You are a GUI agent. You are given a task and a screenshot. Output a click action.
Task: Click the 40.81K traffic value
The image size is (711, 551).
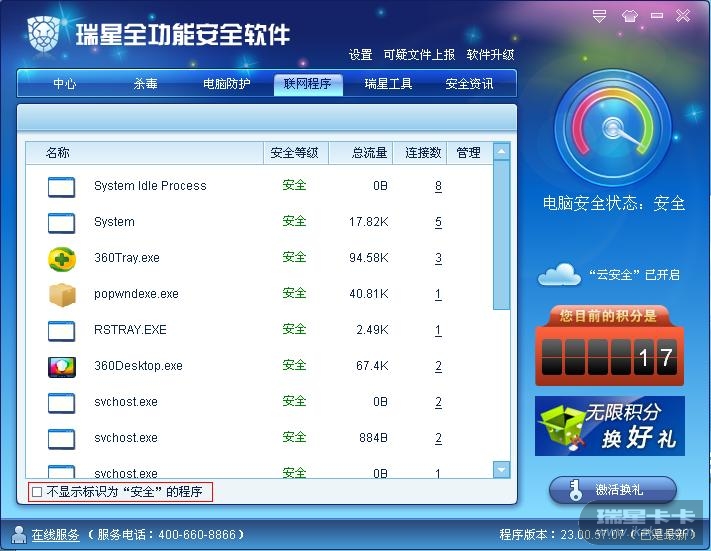(369, 294)
